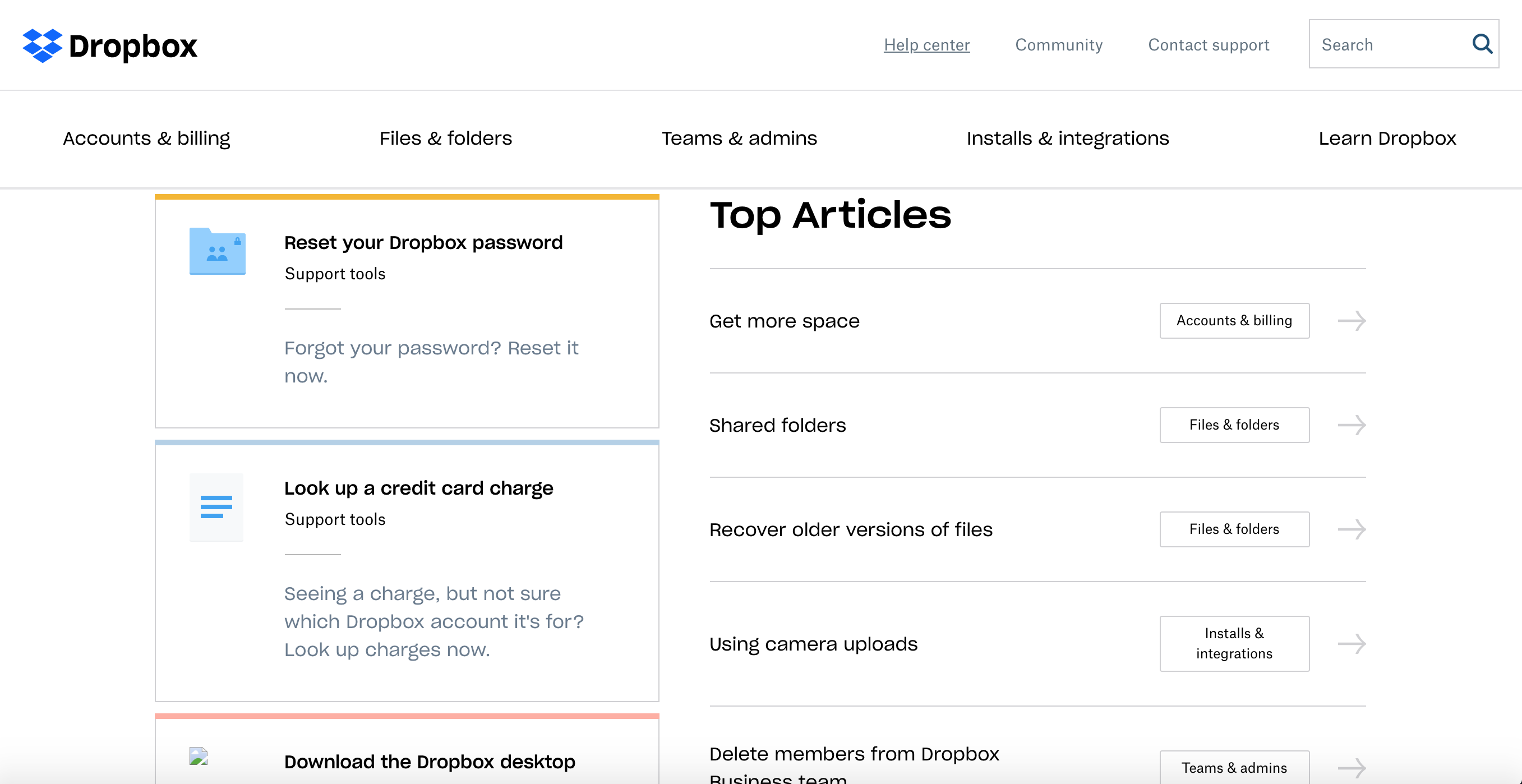Image resolution: width=1522 pixels, height=784 pixels.
Task: Click the arrow next to Recover older versions
Action: [1352, 529]
